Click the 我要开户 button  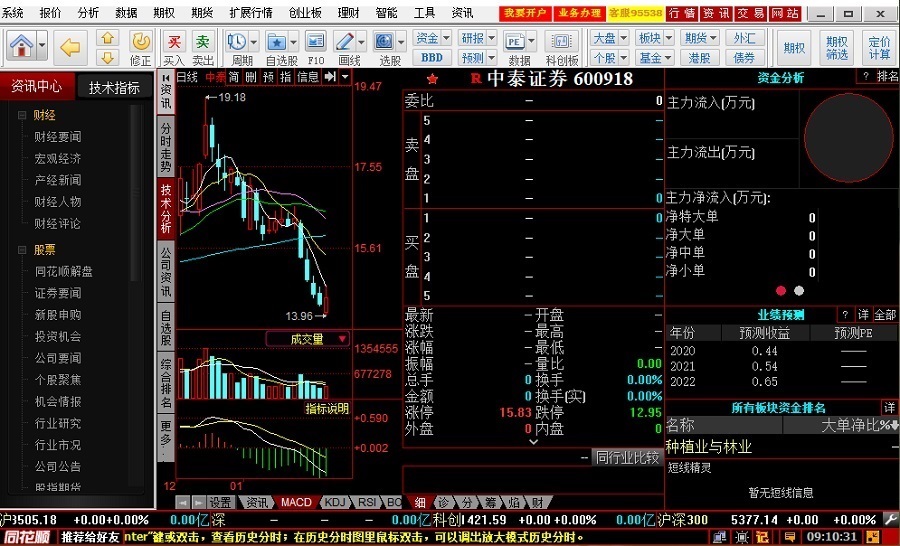(525, 13)
